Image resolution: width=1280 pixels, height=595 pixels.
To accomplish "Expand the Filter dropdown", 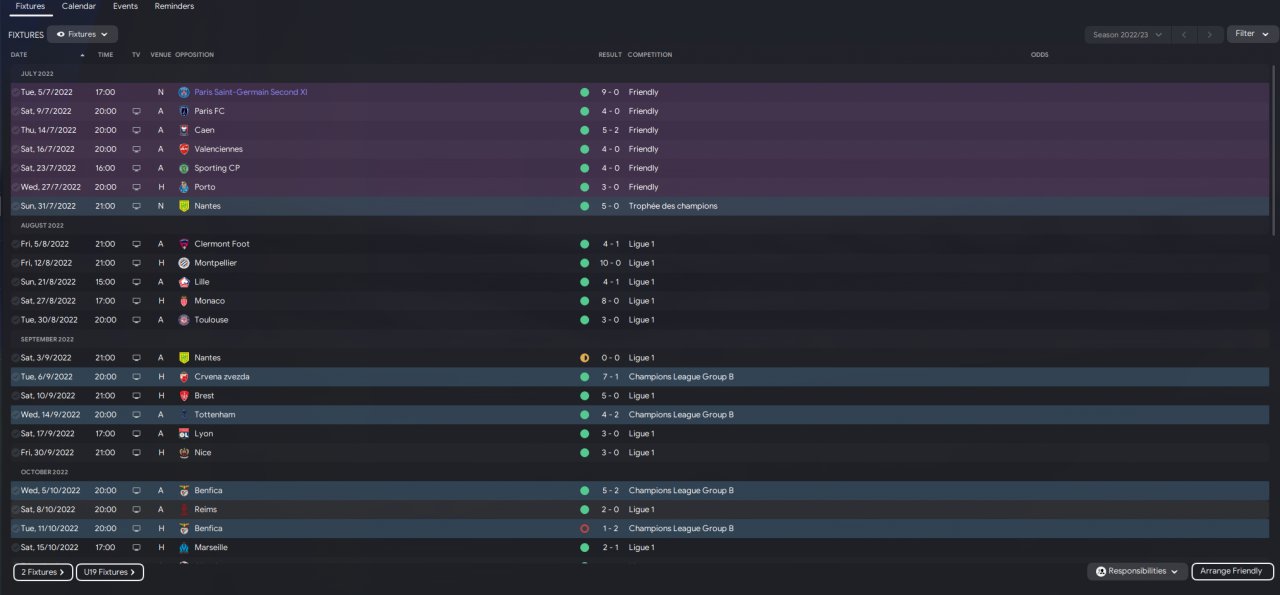I will pyautogui.click(x=1252, y=34).
